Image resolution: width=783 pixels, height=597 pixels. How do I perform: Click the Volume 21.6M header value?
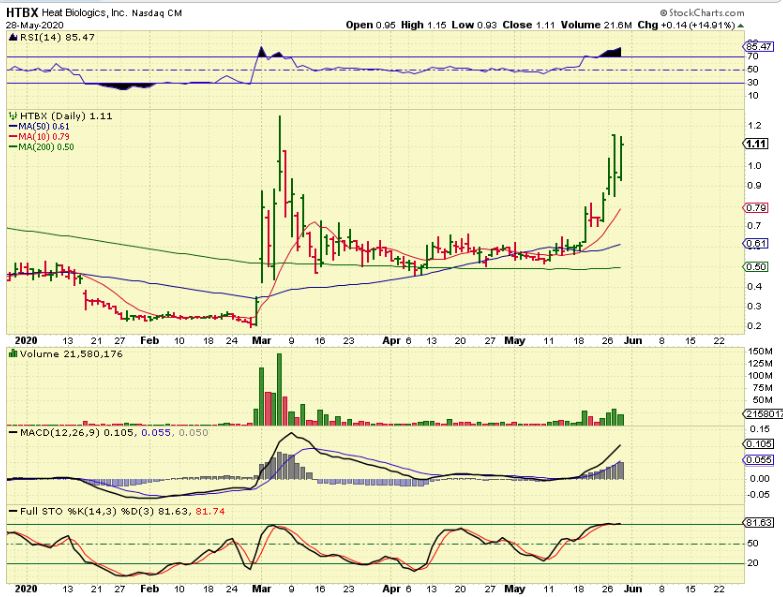pyautogui.click(x=596, y=25)
